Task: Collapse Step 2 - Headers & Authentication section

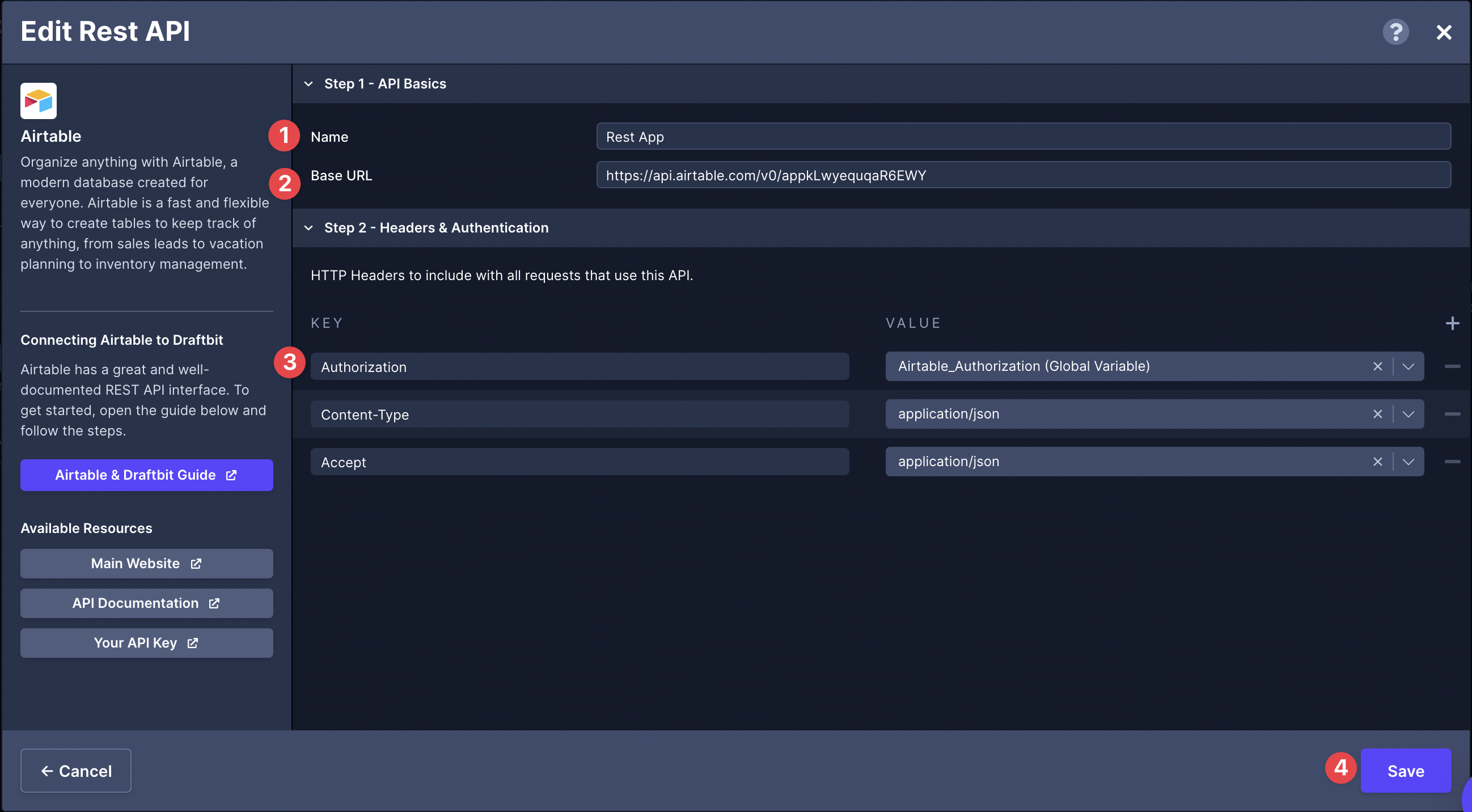Action: pos(308,228)
